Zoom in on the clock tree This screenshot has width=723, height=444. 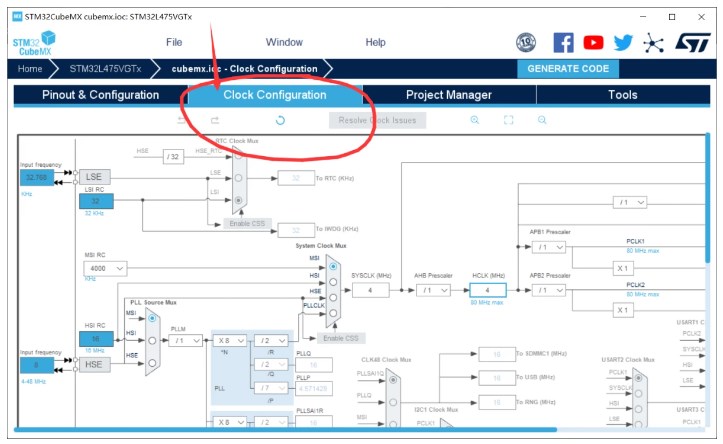coord(474,120)
